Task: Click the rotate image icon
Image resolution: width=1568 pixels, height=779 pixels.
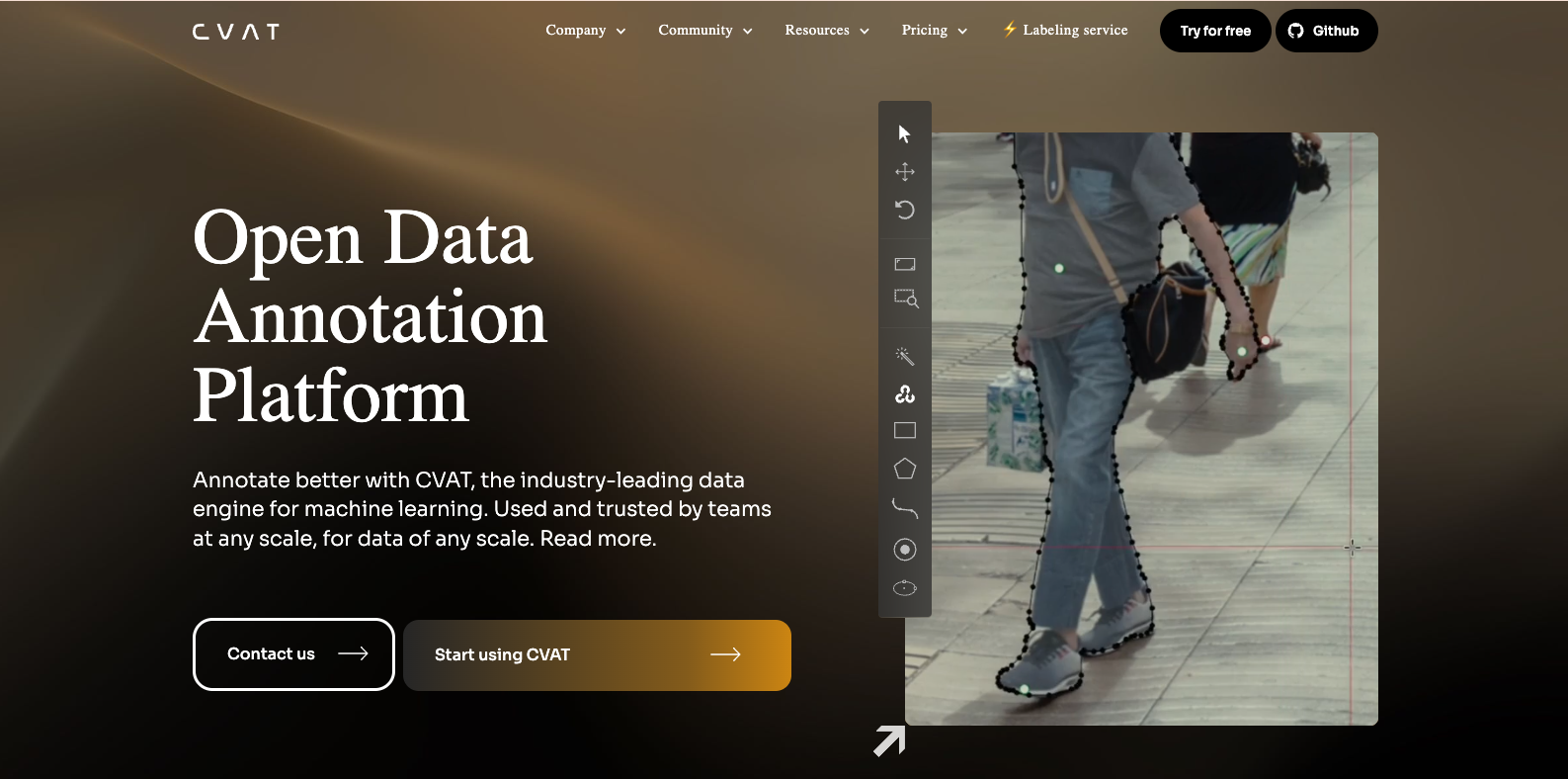Action: coord(905,210)
